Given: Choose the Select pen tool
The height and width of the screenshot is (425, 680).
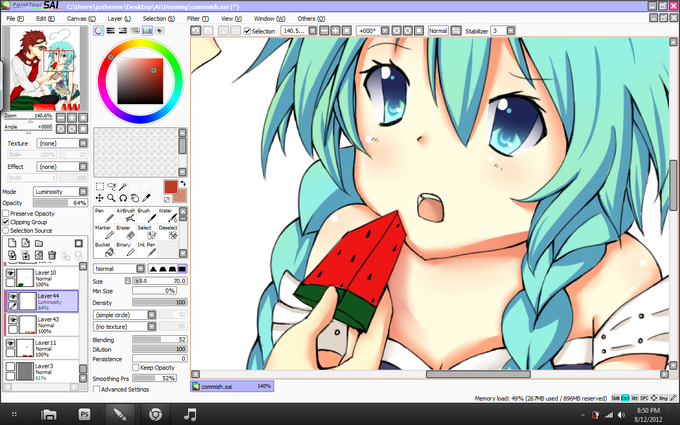Looking at the screenshot, I should click(147, 232).
